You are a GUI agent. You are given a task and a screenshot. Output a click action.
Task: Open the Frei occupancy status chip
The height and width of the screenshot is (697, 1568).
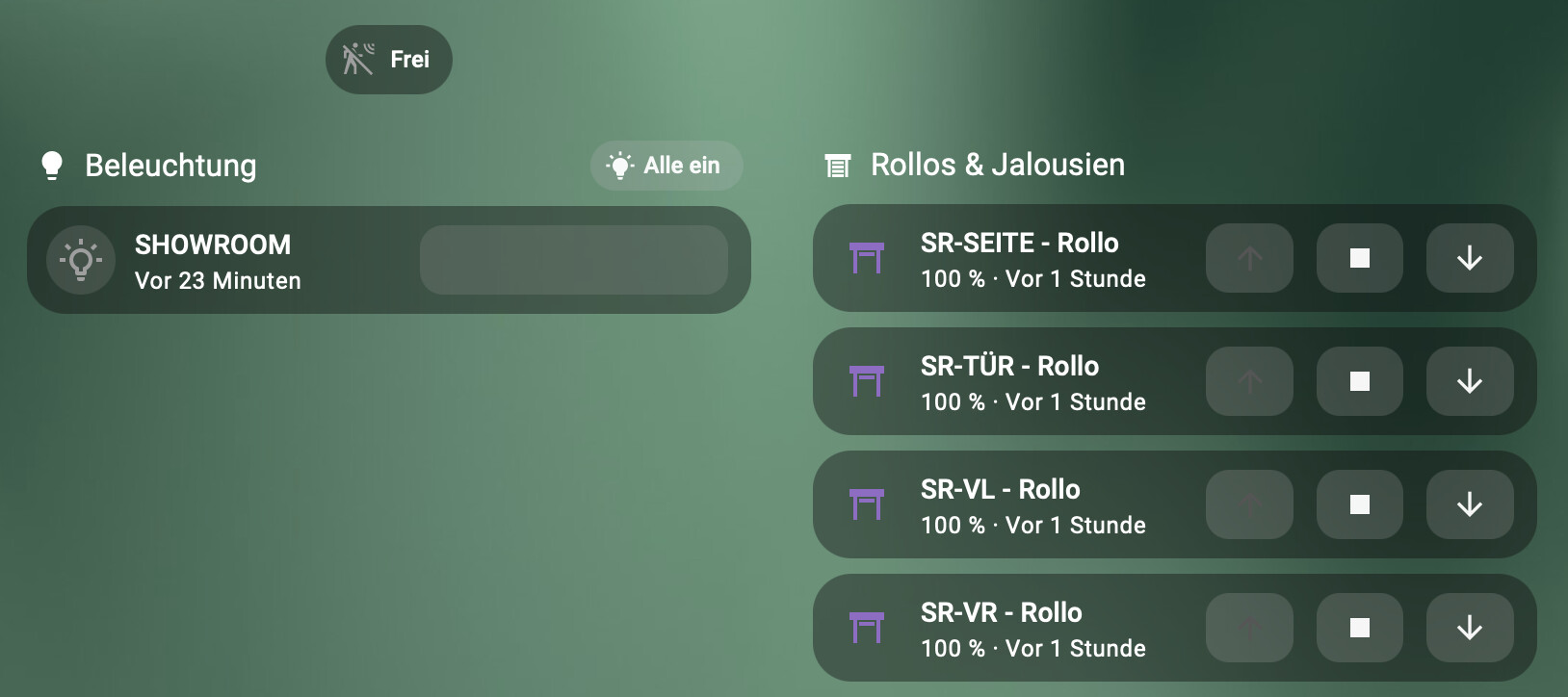(389, 60)
